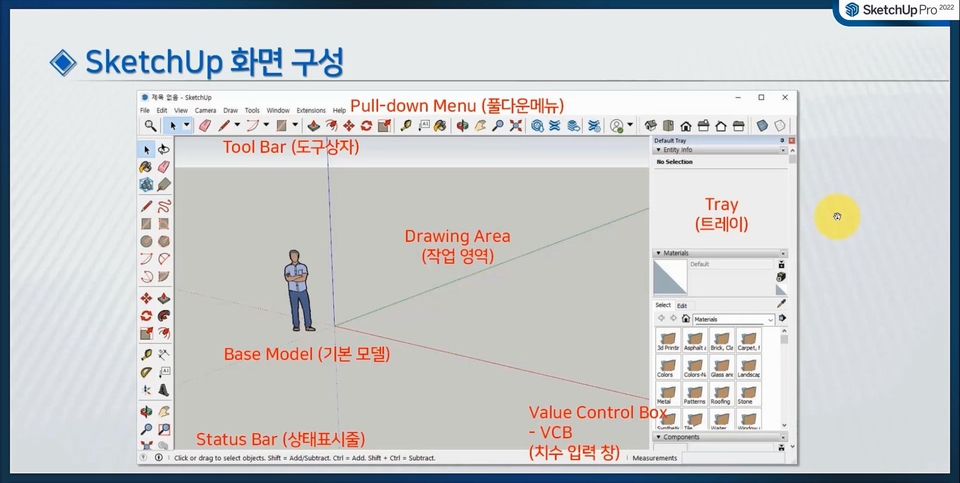Viewport: 960px width, 483px height.
Task: Click the materials Details arrow button
Action: [782, 318]
